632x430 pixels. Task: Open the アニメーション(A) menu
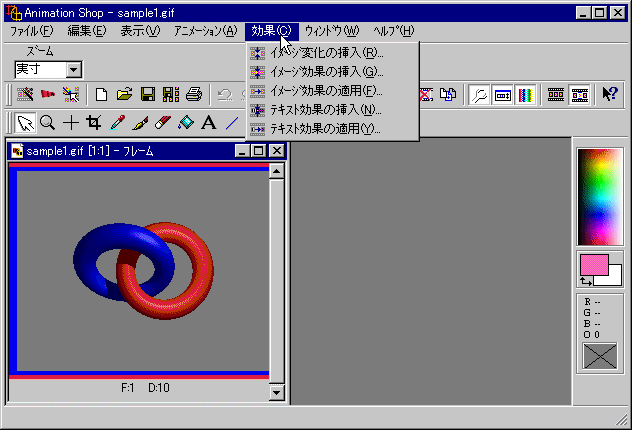(x=206, y=31)
